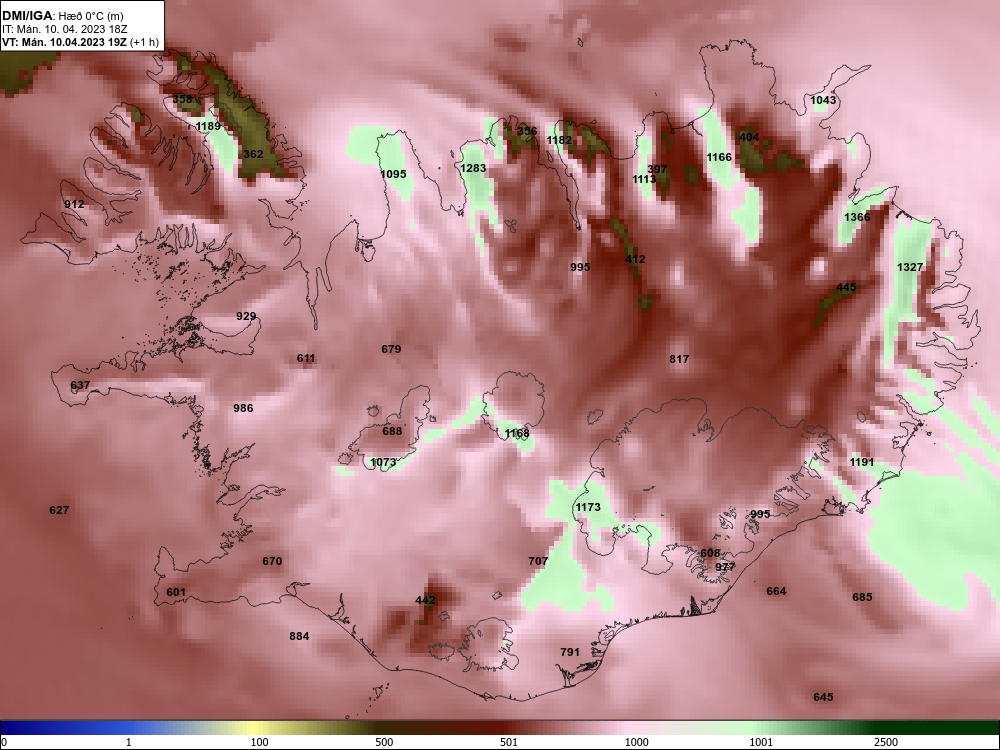The width and height of the screenshot is (1000, 750).
Task: Select the 1182 height label
Action: pyautogui.click(x=559, y=140)
